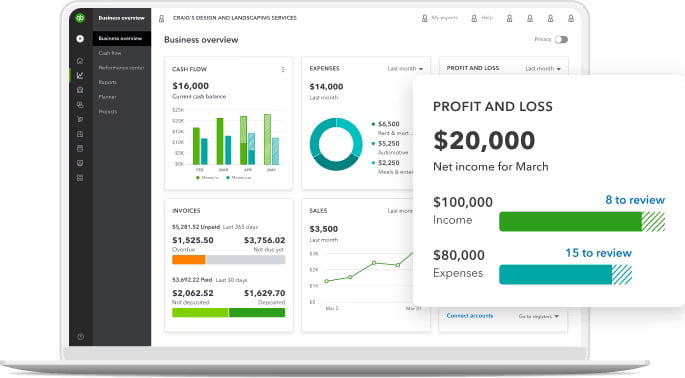Click the 15 to review link
The image size is (685, 378).
[599, 253]
